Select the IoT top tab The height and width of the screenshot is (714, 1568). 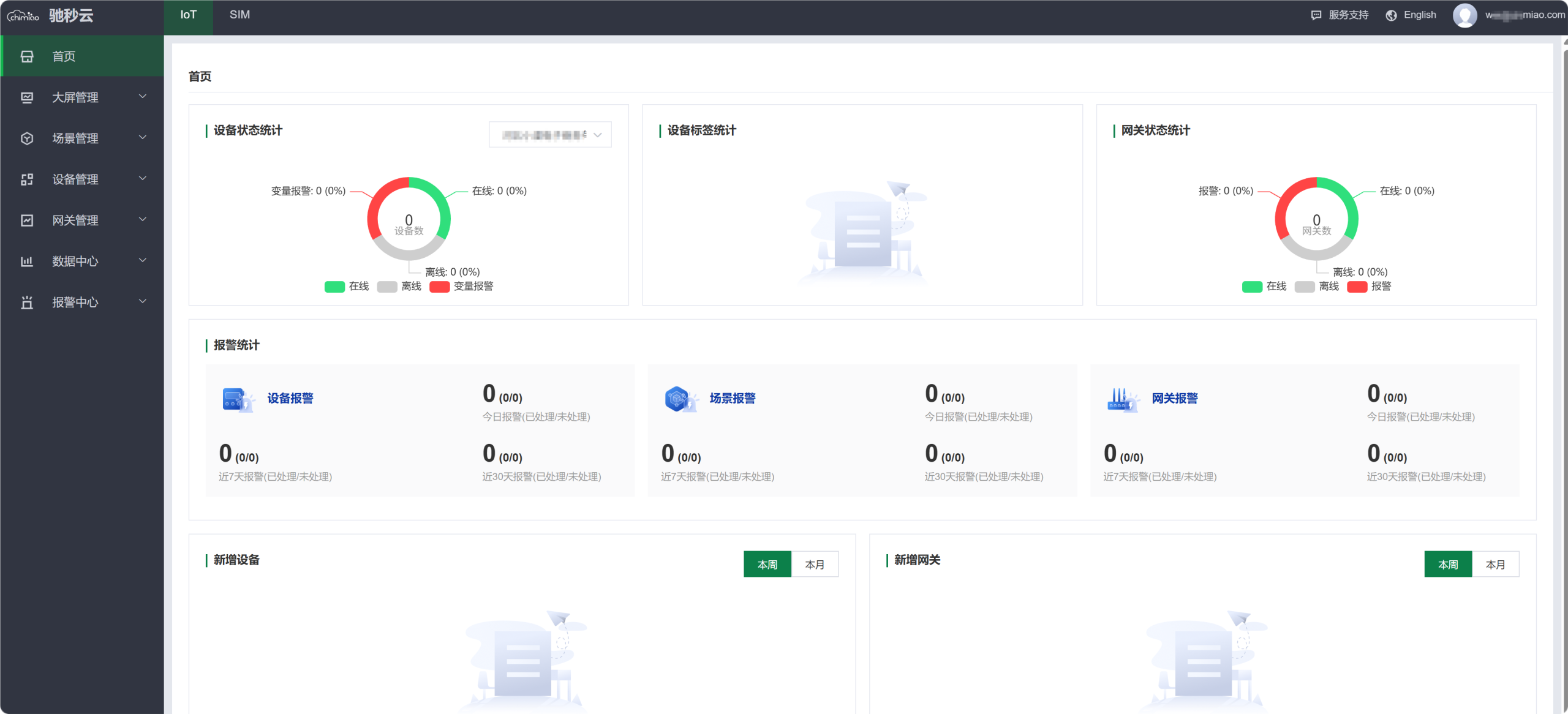tap(188, 15)
